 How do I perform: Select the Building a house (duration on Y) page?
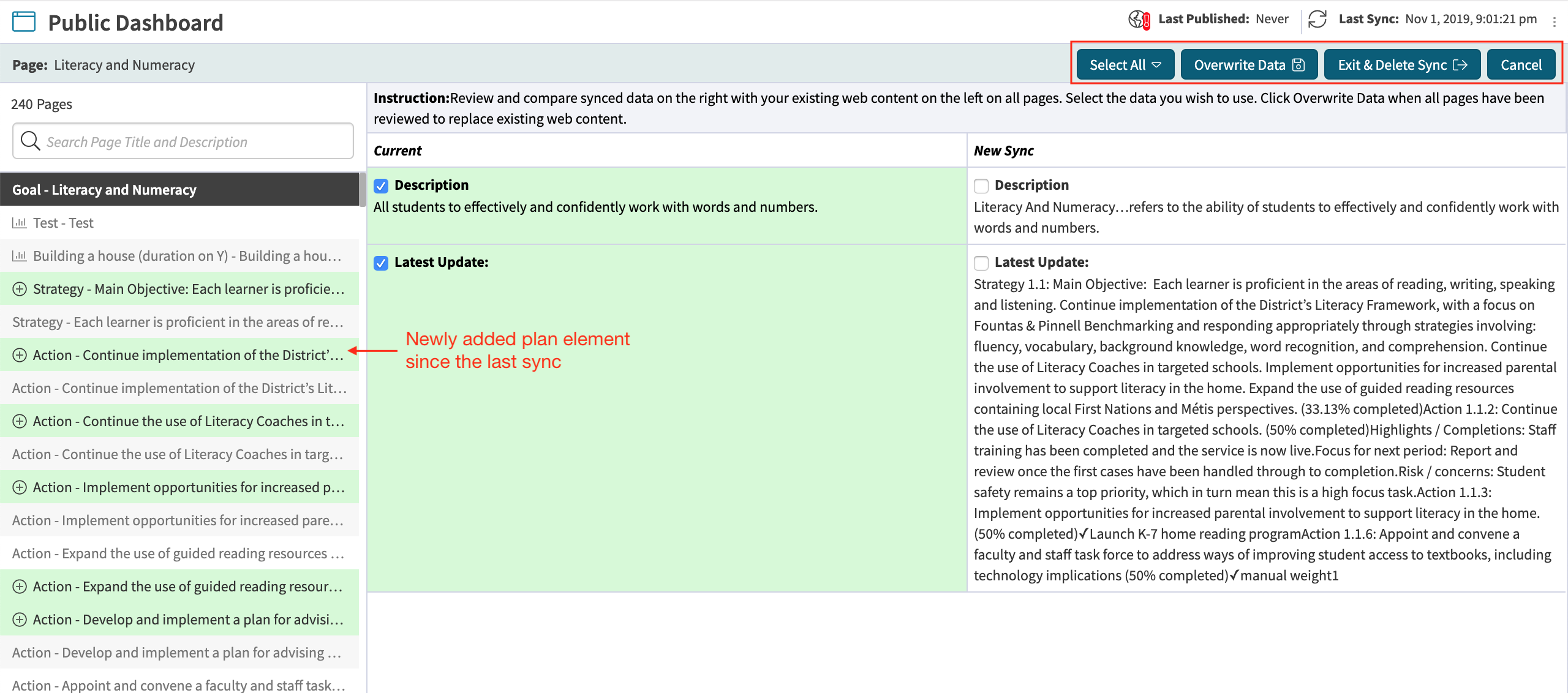179,256
